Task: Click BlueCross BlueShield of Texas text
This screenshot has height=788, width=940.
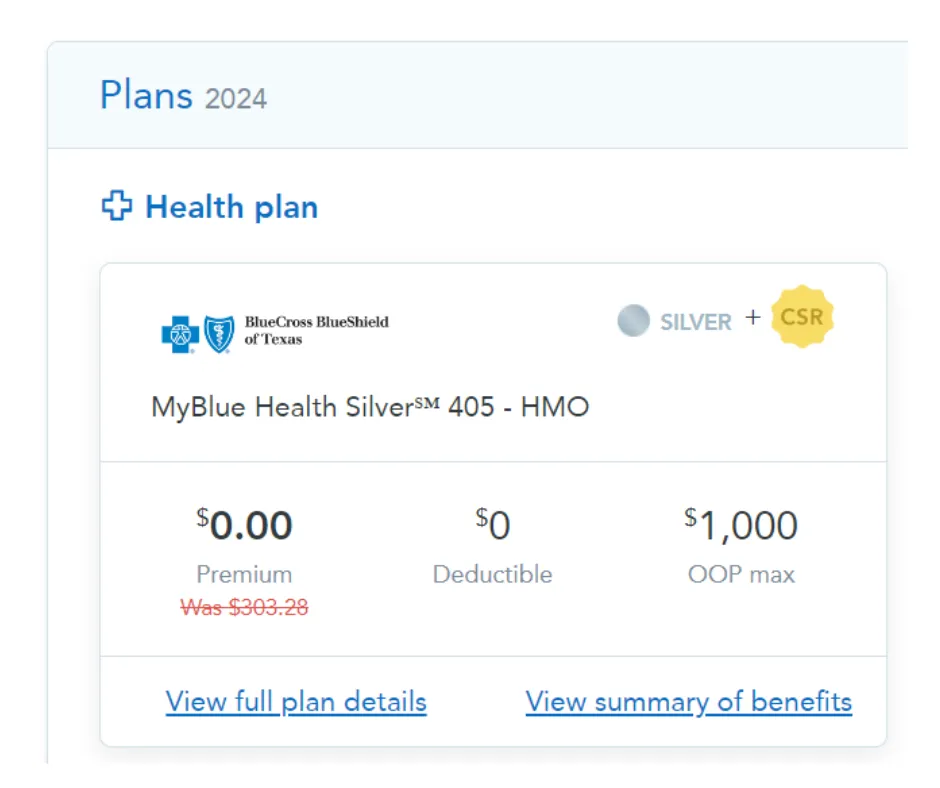Action: point(316,330)
